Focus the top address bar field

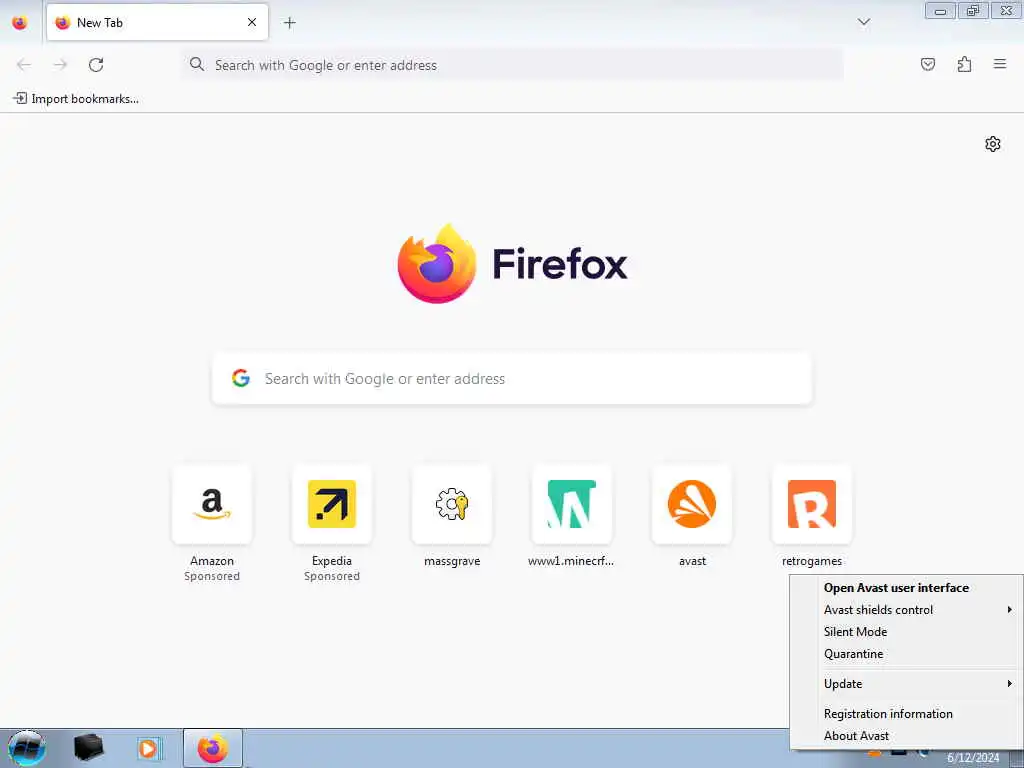pyautogui.click(x=512, y=65)
